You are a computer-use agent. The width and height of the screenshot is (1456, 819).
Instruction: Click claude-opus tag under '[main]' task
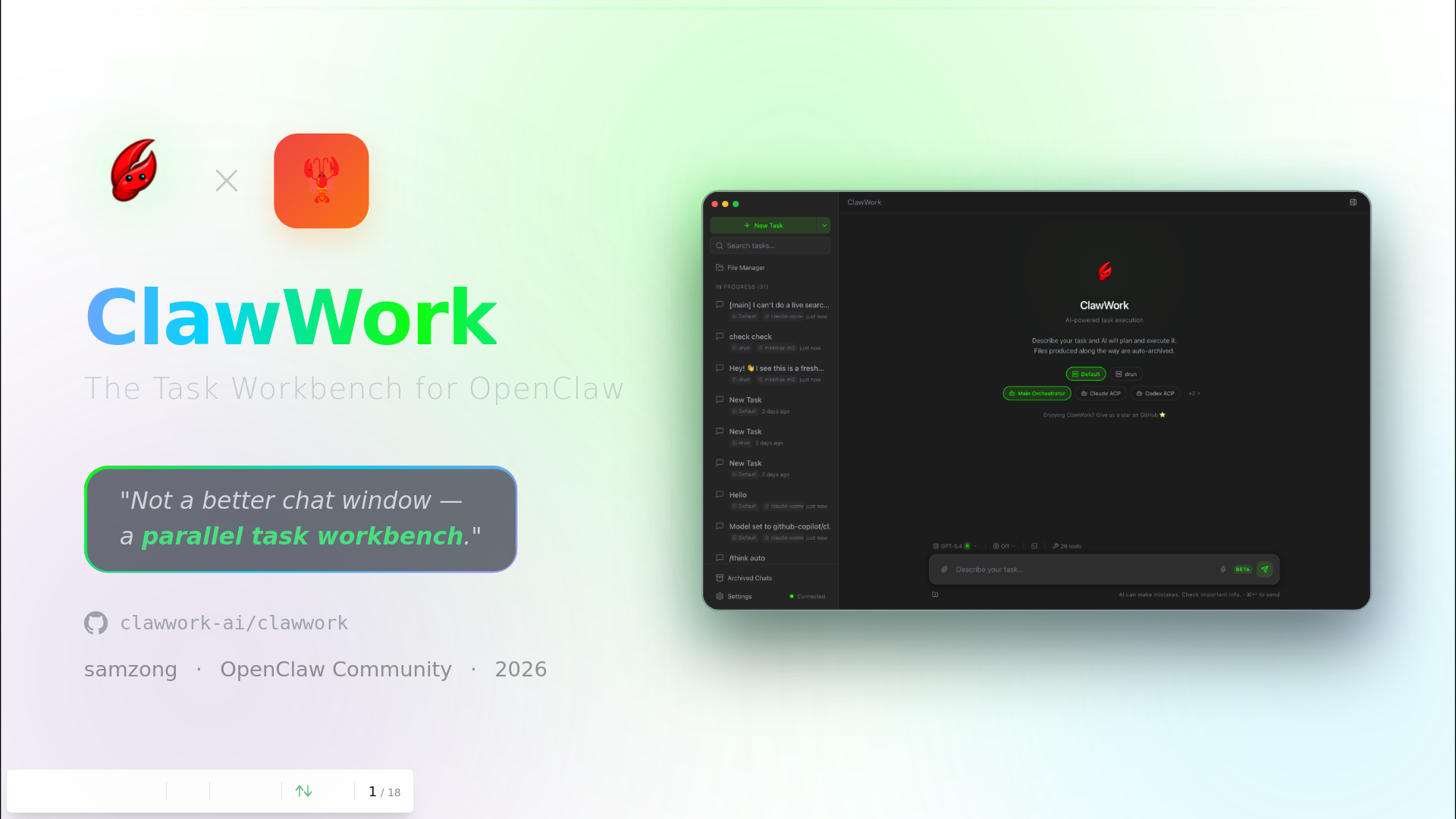tap(783, 316)
